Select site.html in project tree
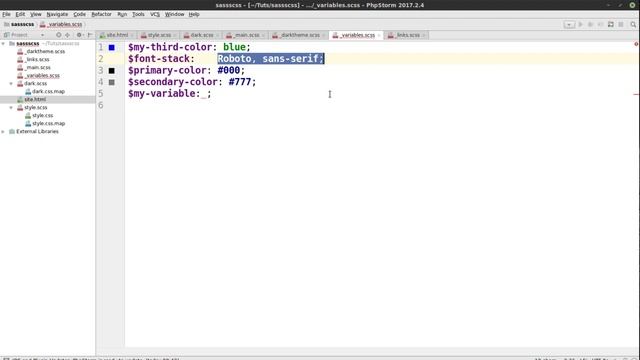The image size is (640, 360). (32, 99)
